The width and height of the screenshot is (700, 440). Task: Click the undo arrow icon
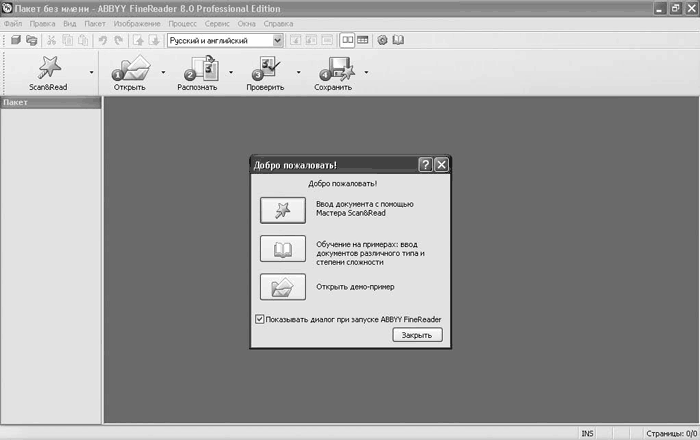point(103,41)
